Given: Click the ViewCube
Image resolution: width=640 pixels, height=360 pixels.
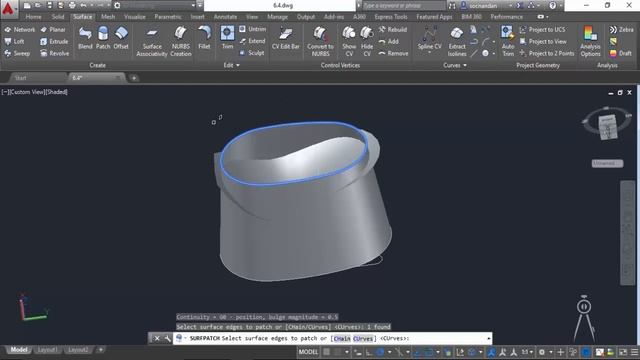Looking at the screenshot, I should coord(607,126).
